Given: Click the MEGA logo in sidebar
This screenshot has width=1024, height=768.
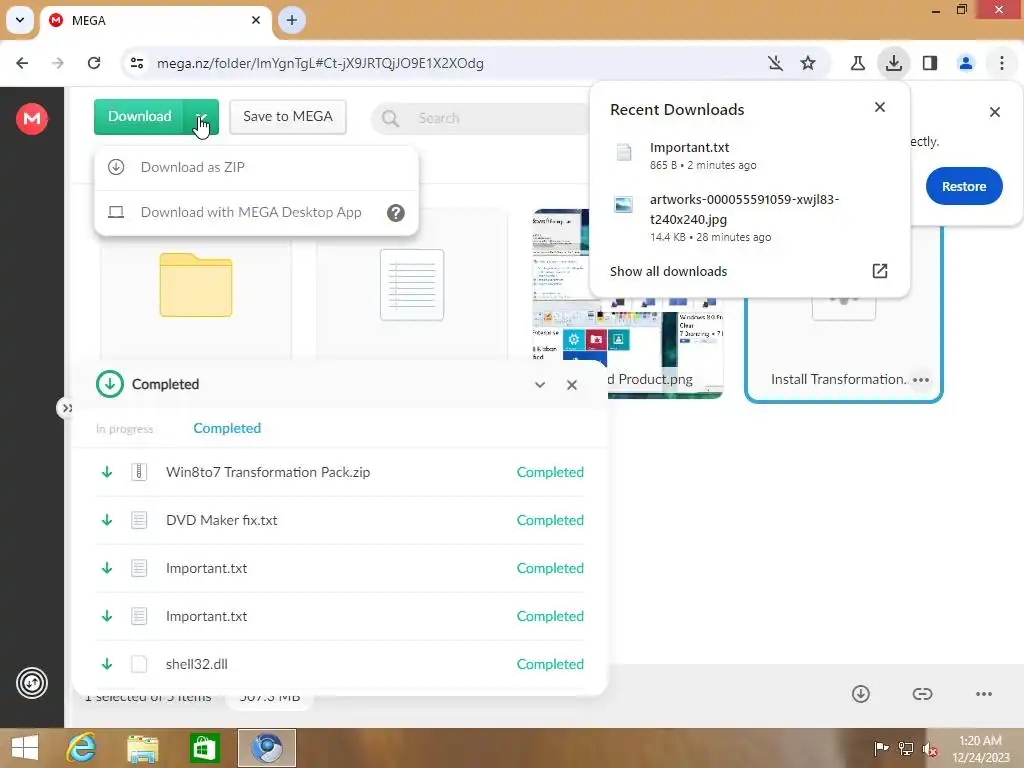Looking at the screenshot, I should [32, 119].
